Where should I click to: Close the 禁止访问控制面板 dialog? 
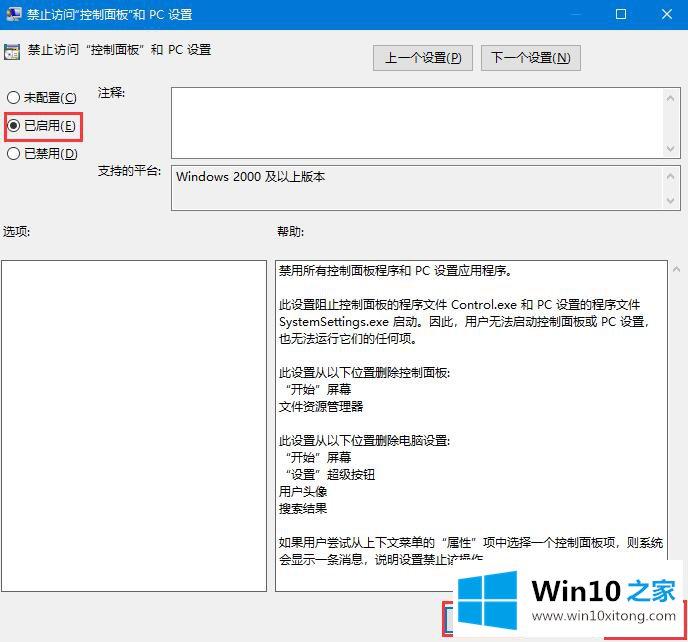[665, 15]
